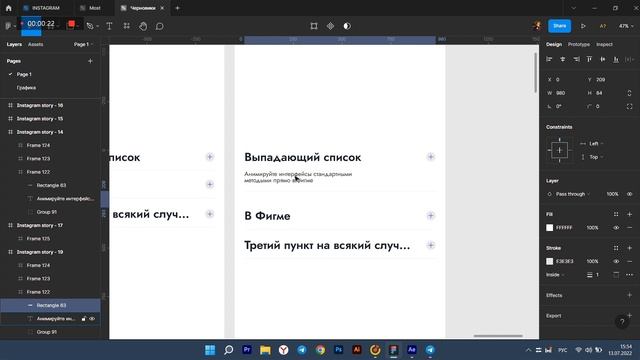
Task: Switch to the Inspect tab
Action: pyautogui.click(x=604, y=44)
